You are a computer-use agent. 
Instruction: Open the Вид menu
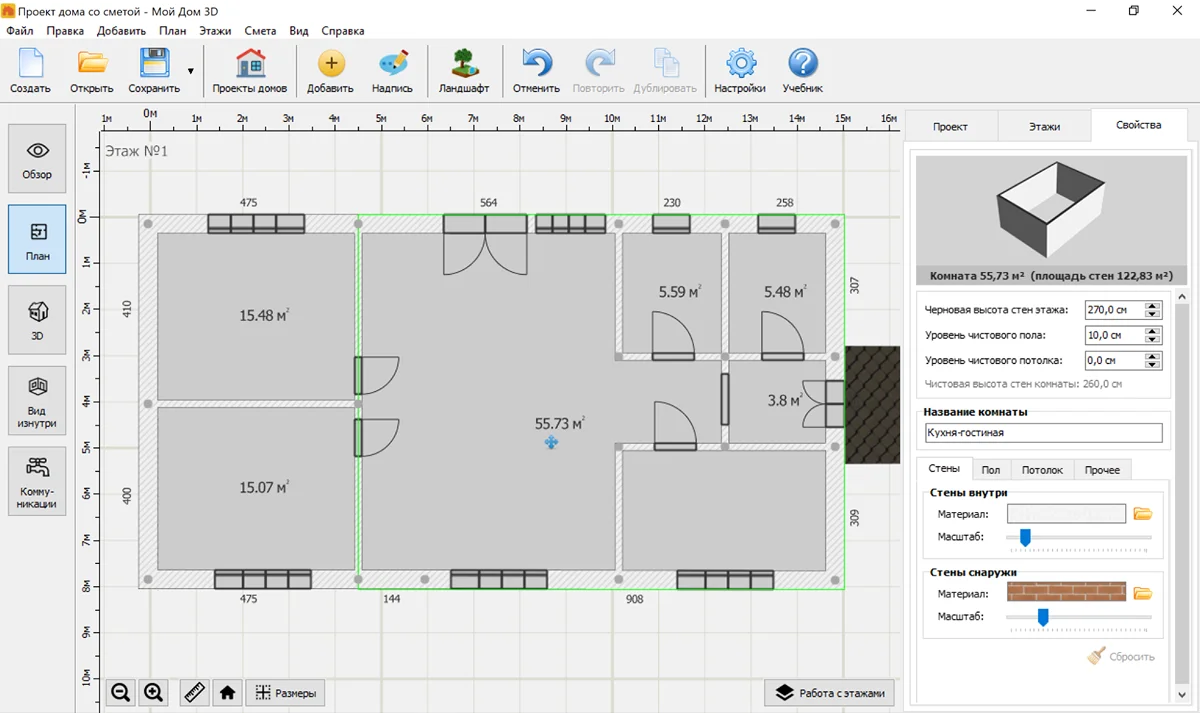pos(299,31)
